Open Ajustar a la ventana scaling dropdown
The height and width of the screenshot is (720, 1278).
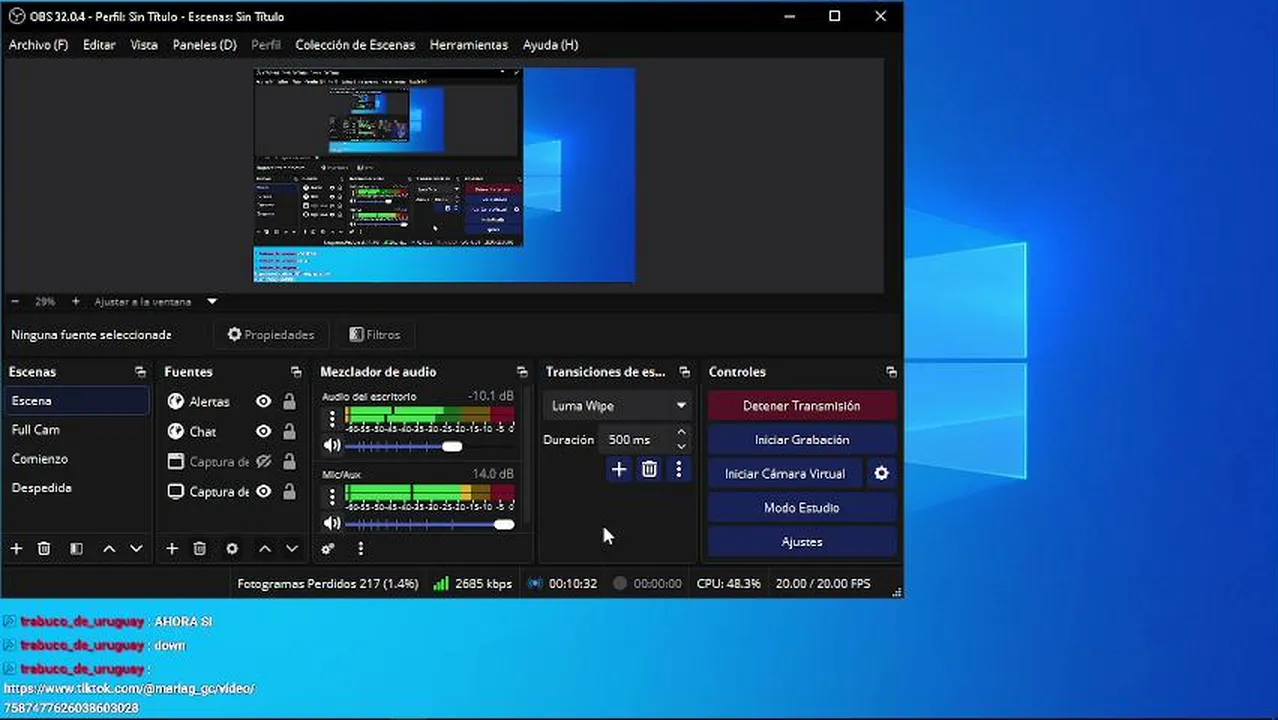(x=154, y=301)
